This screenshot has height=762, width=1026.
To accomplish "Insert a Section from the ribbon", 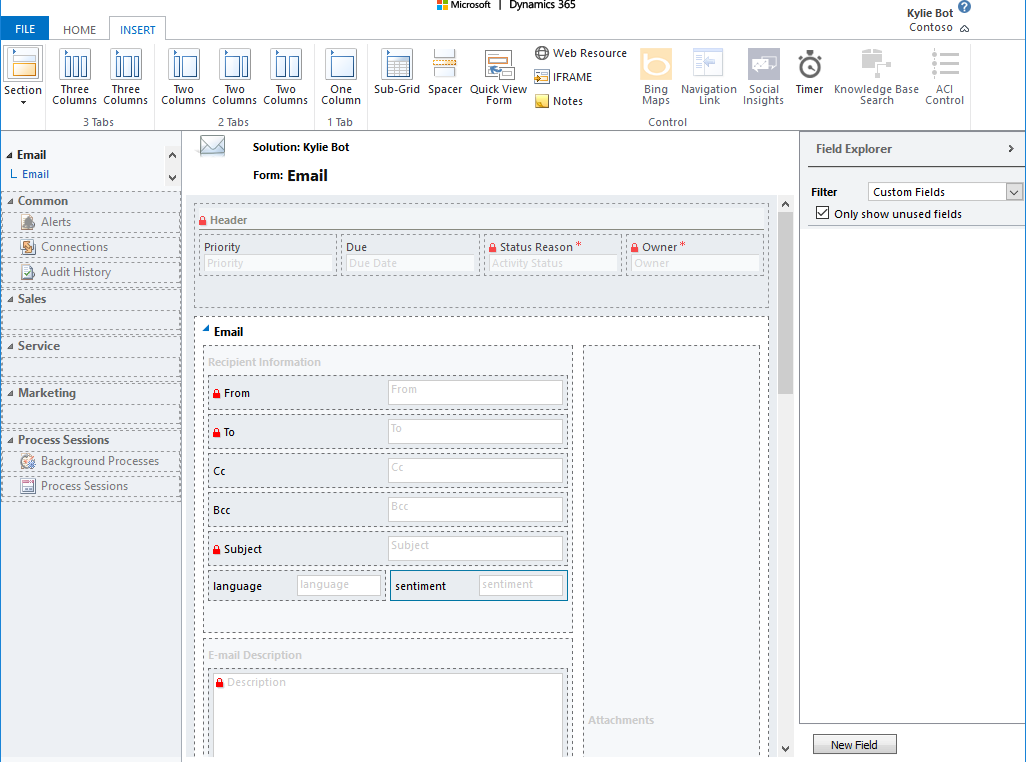I will coord(23,71).
